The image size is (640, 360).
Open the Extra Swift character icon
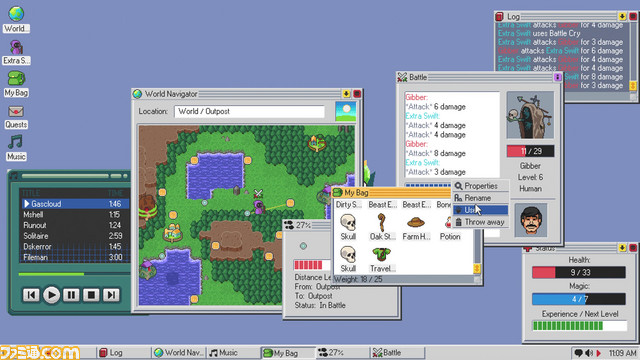pyautogui.click(x=16, y=52)
